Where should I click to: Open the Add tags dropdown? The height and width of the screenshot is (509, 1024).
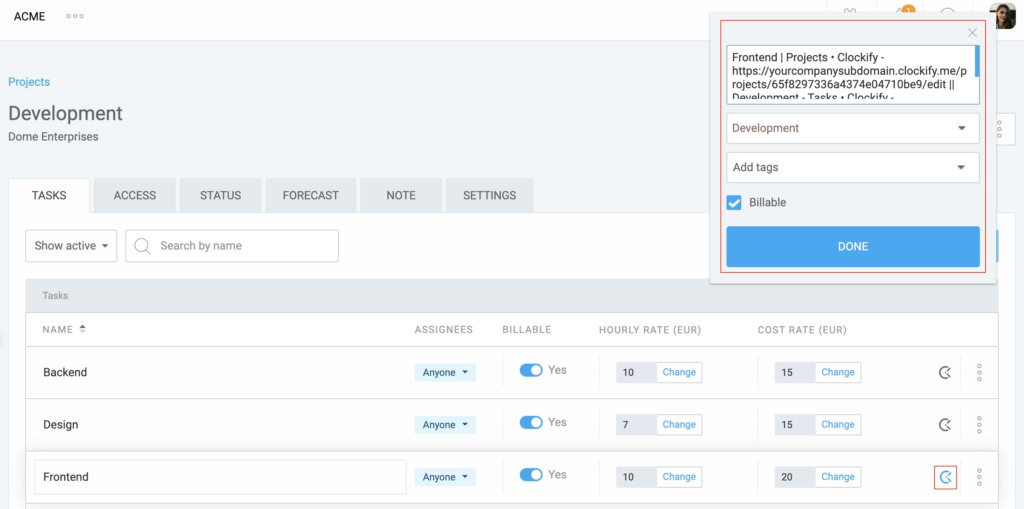pyautogui.click(x=852, y=167)
